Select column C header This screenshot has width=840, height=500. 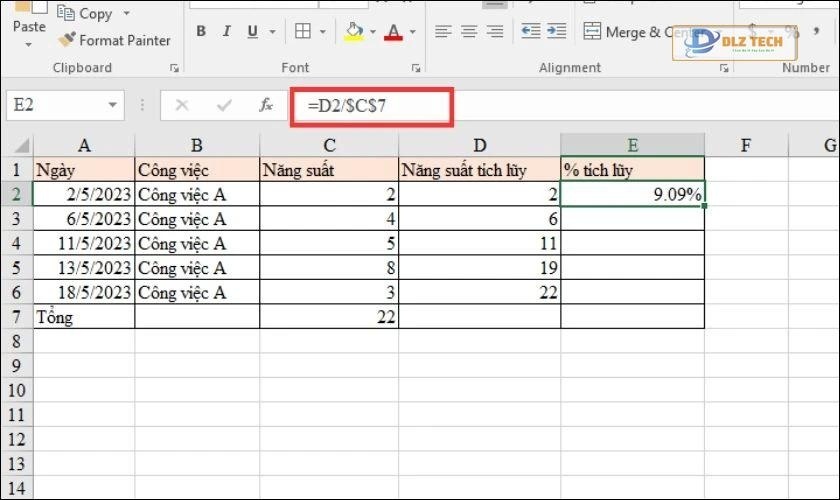328,145
